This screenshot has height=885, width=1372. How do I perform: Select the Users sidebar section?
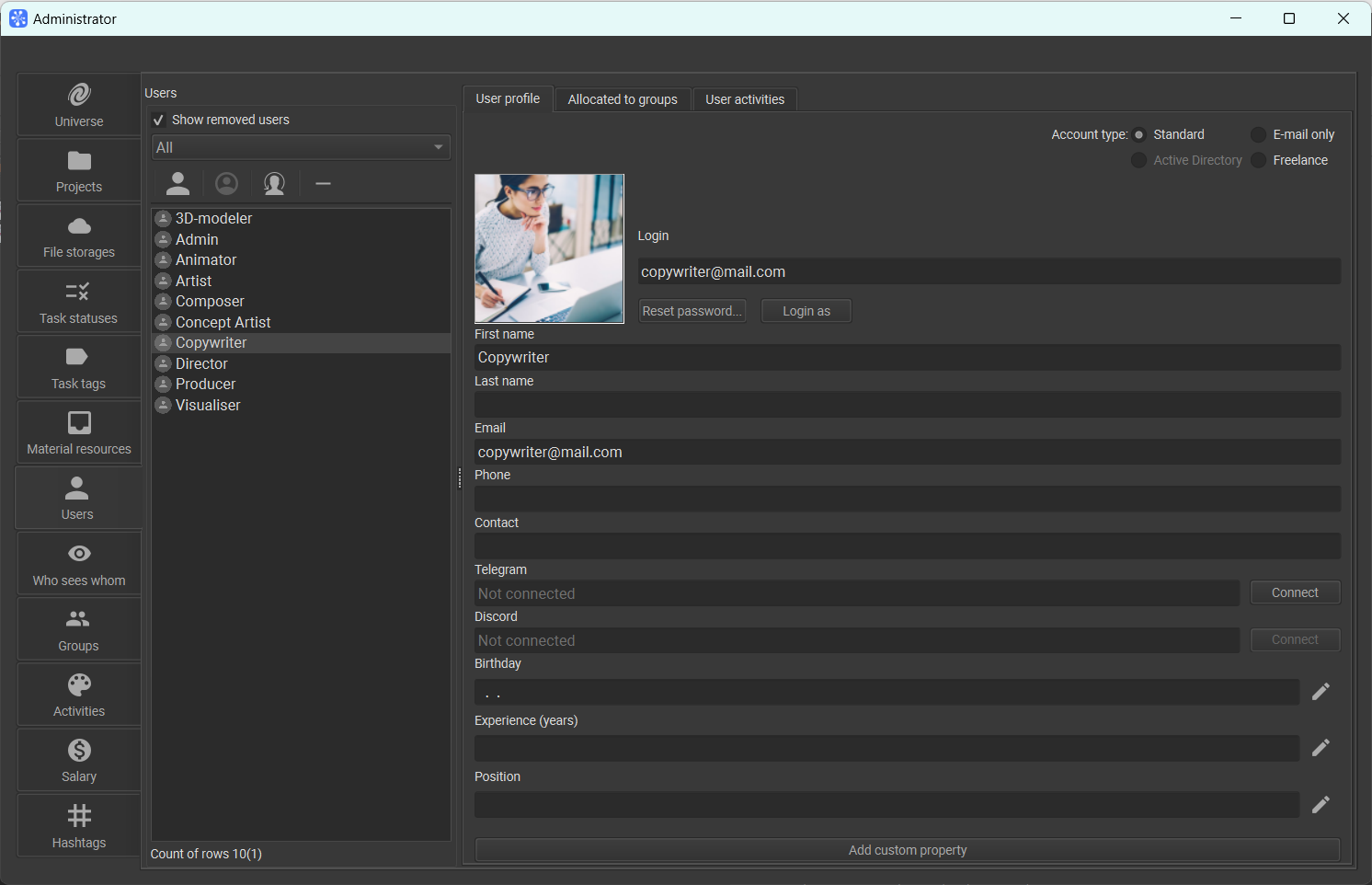pos(78,498)
